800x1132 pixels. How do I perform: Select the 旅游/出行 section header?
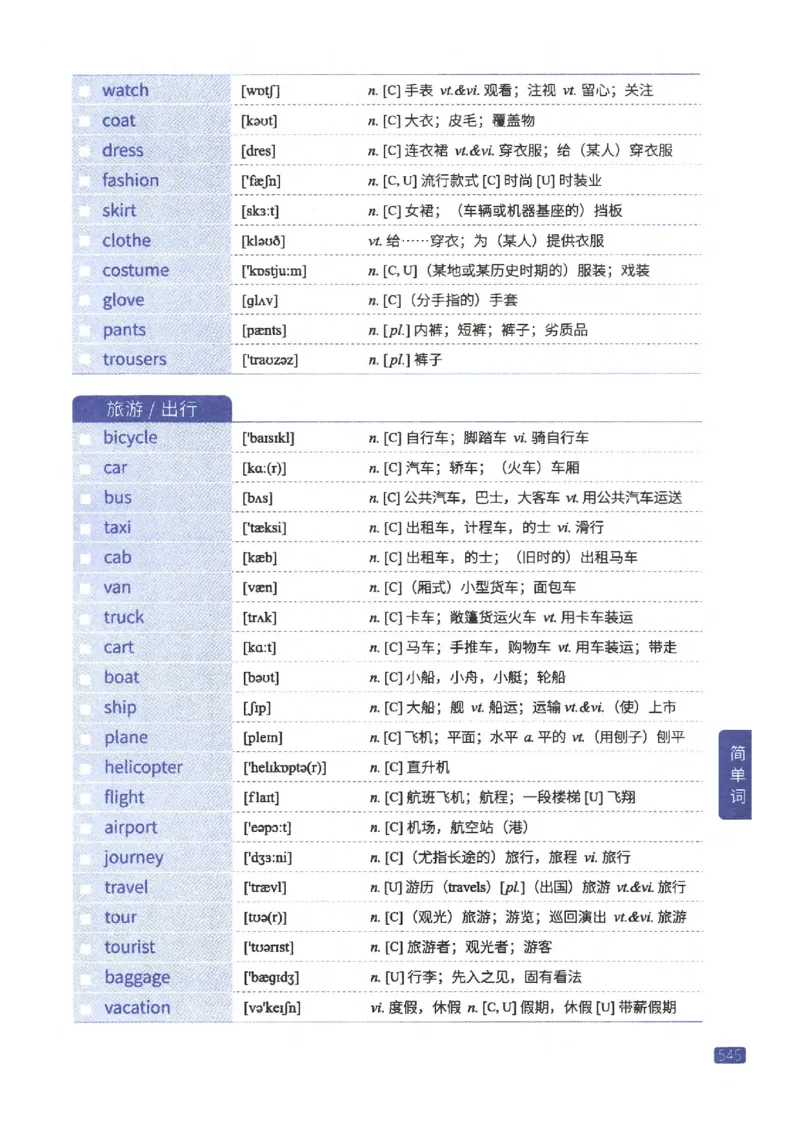[151, 408]
